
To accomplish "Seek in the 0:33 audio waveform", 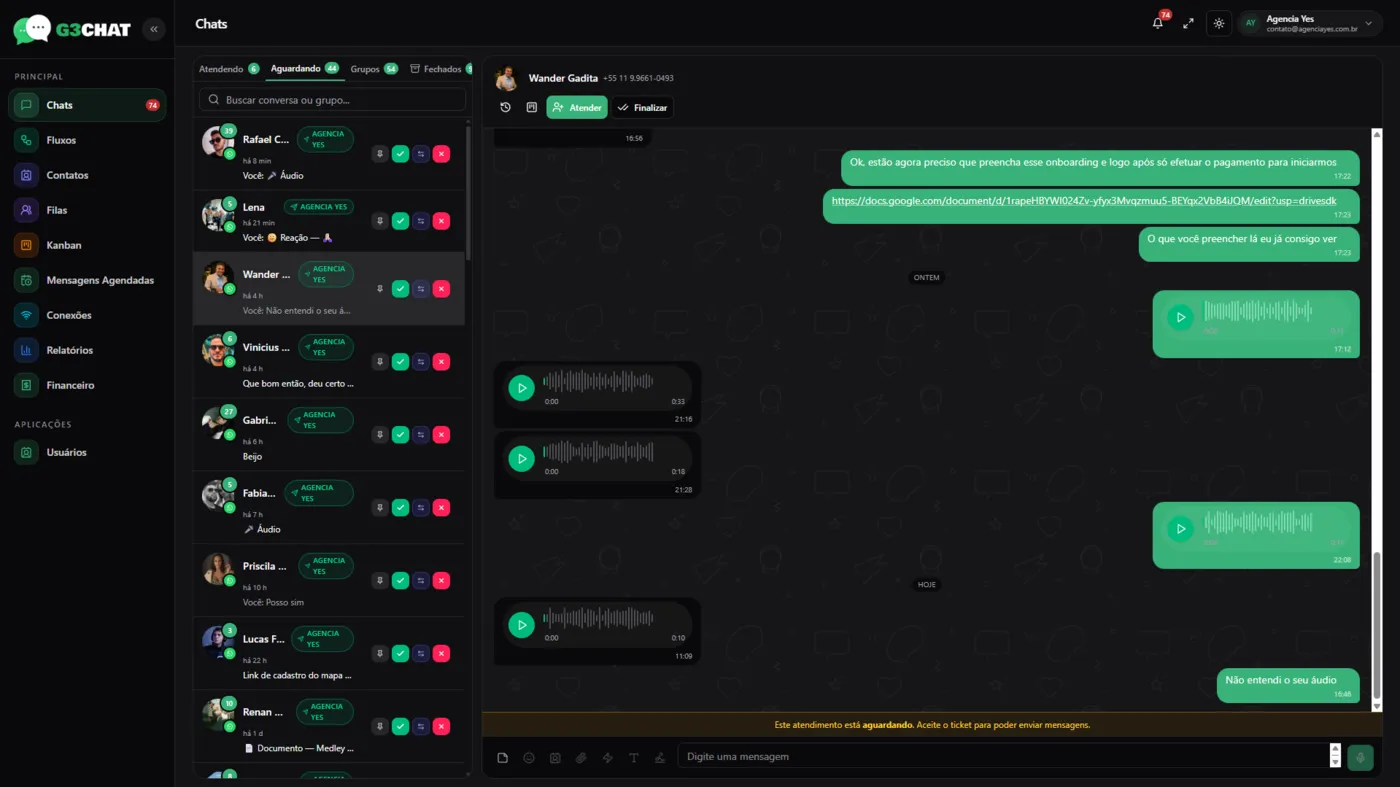I will click(x=598, y=381).
